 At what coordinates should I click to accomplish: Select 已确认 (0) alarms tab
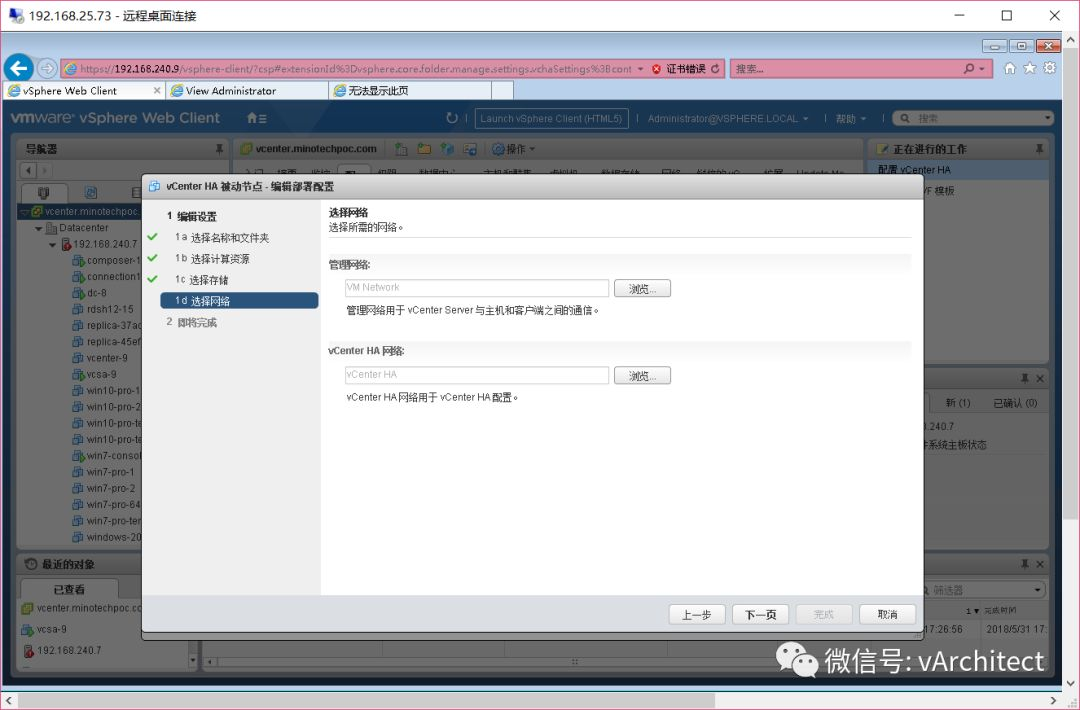[x=1015, y=403]
